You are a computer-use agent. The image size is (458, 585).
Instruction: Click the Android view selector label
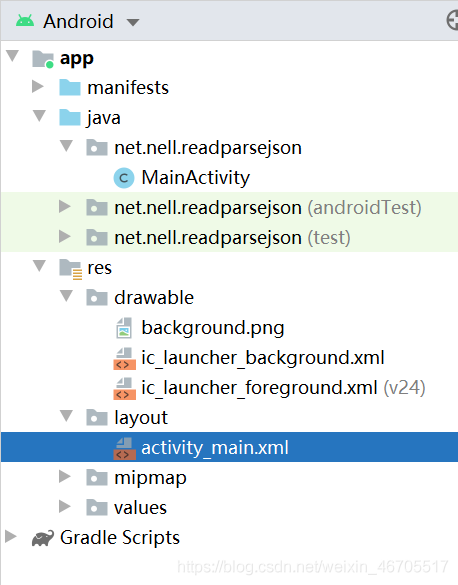(x=78, y=21)
